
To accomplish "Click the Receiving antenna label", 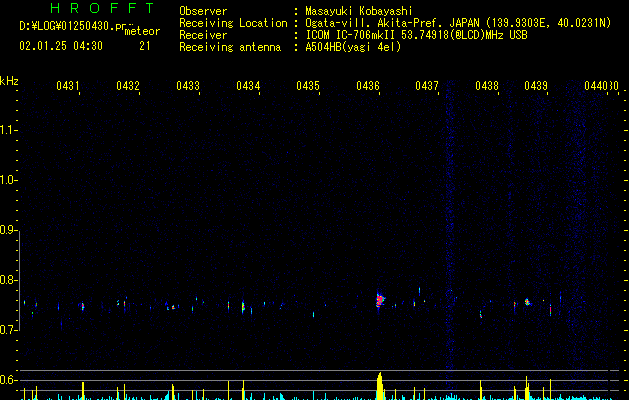I will tap(230, 47).
